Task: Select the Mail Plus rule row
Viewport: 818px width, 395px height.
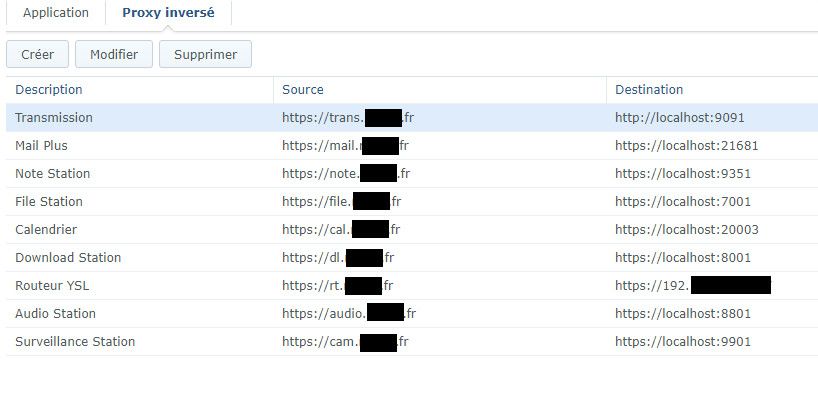Action: [x=412, y=146]
